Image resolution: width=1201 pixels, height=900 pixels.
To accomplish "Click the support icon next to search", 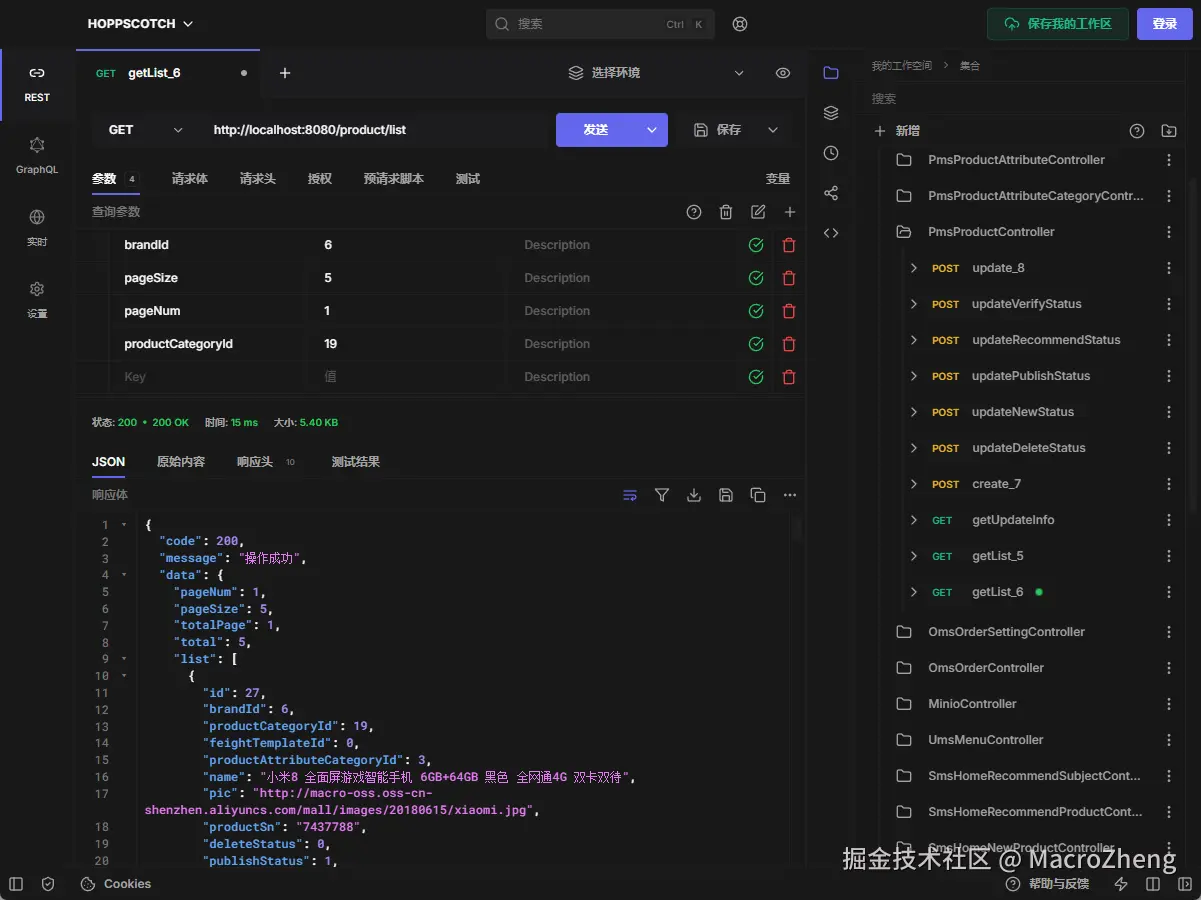I will 740,24.
